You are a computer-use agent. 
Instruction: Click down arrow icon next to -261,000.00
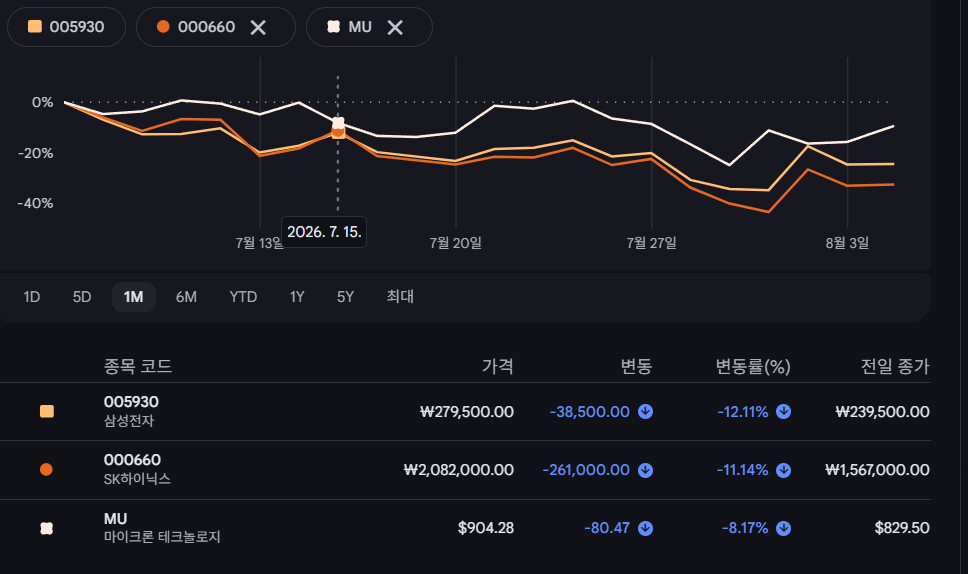pyautogui.click(x=645, y=470)
